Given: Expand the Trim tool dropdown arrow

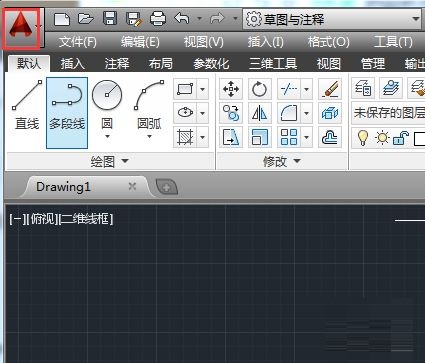Looking at the screenshot, I should coord(306,89).
